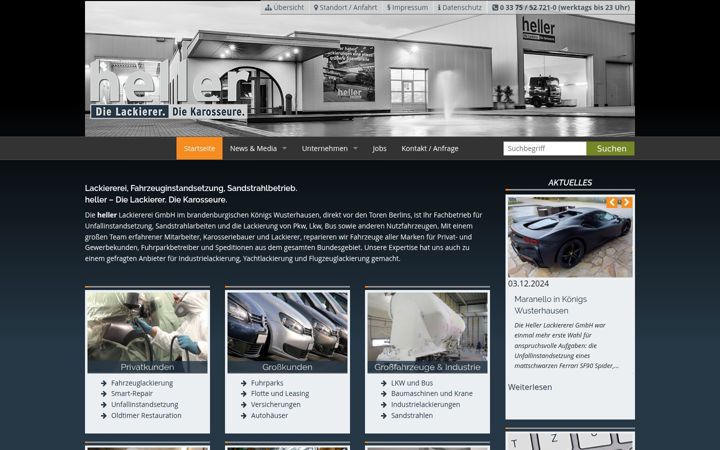This screenshot has height=450, width=720.
Task: Click the arrow icon before Oldtimer Restauration
Action: pyautogui.click(x=104, y=416)
